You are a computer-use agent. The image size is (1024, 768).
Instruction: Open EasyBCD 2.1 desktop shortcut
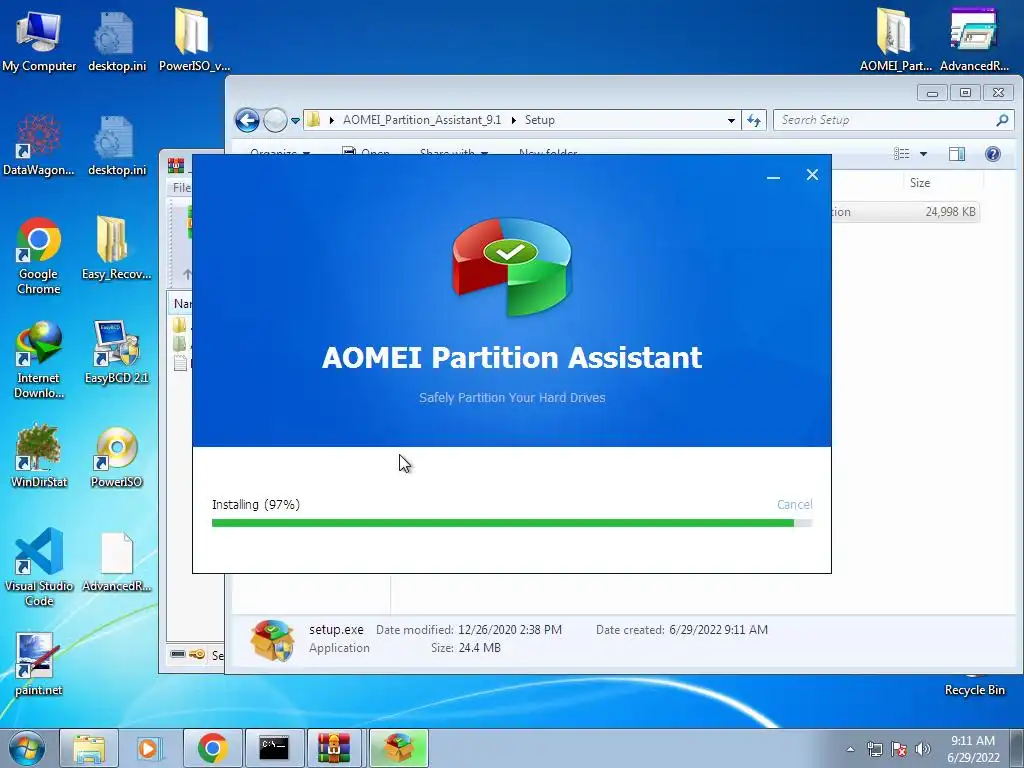pyautogui.click(x=116, y=353)
